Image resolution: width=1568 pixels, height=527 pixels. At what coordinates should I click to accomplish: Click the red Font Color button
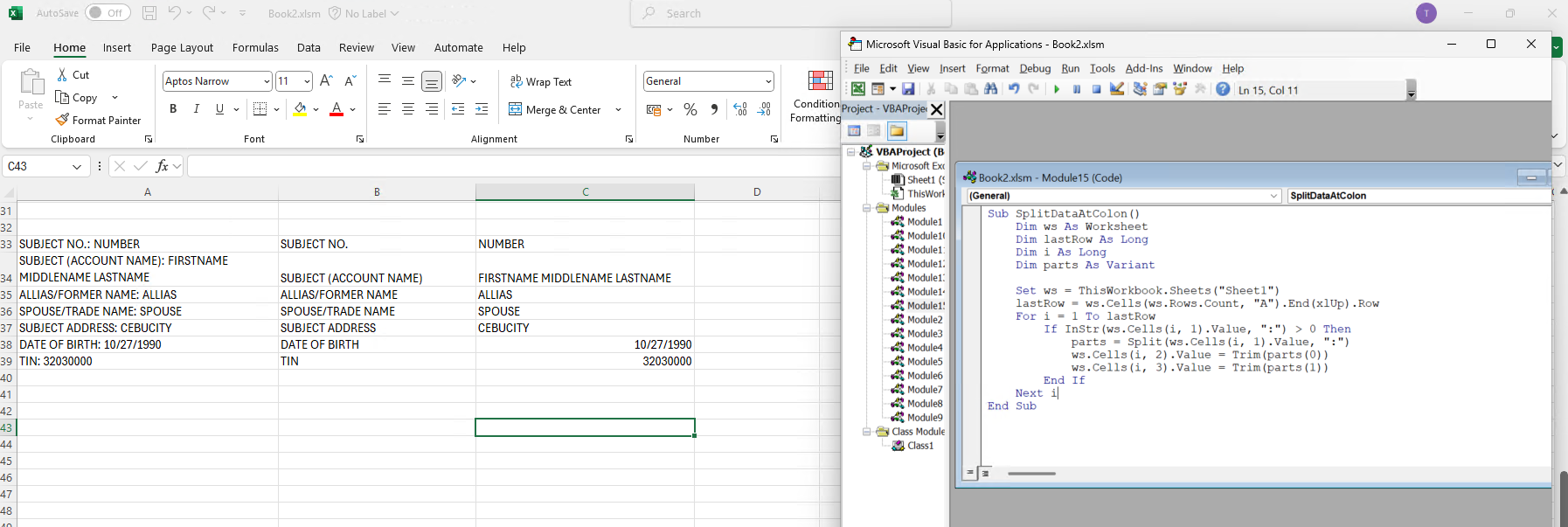pos(336,109)
